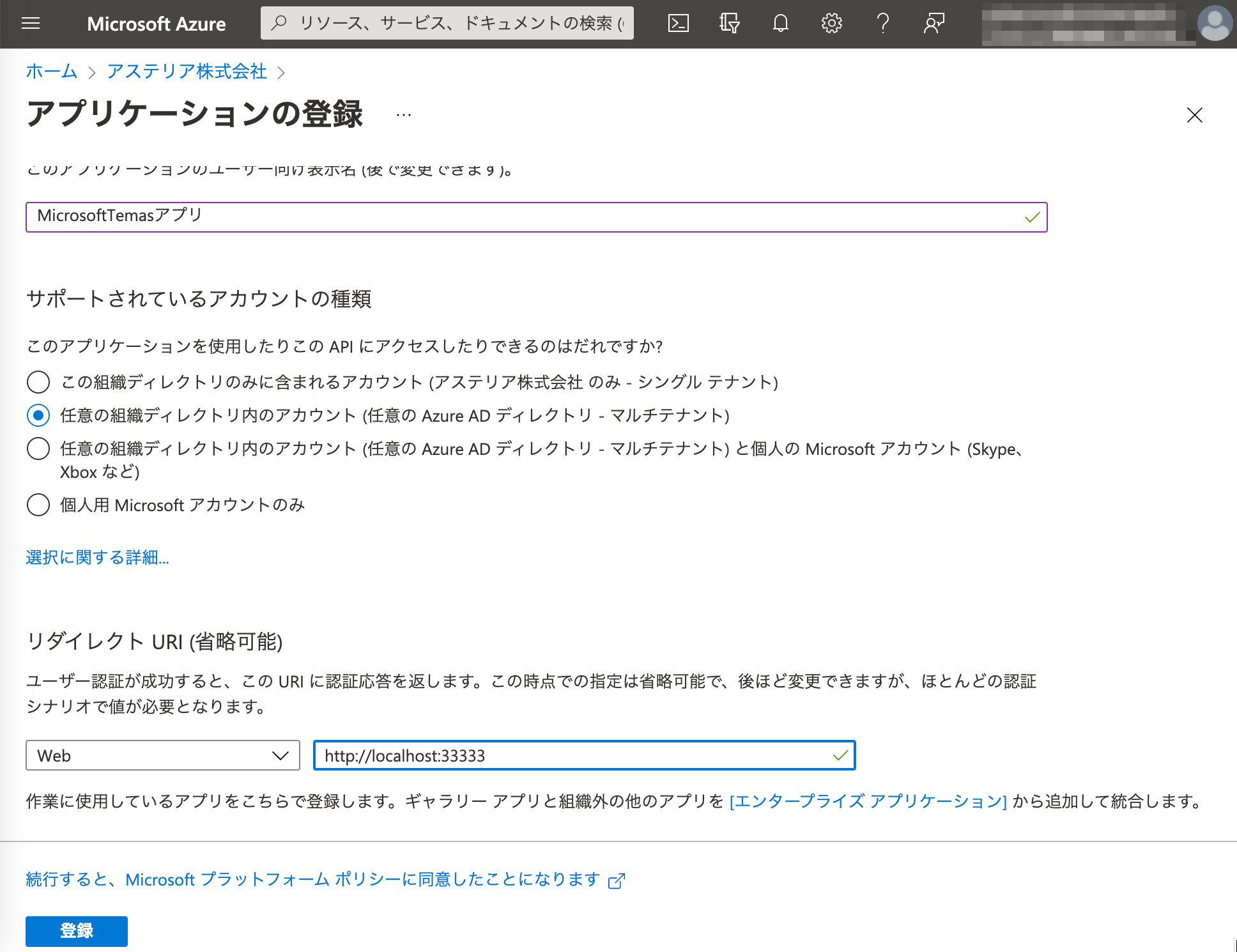This screenshot has width=1237, height=952.
Task: Click the アステリア株式会社 breadcrumb link
Action: [187, 71]
